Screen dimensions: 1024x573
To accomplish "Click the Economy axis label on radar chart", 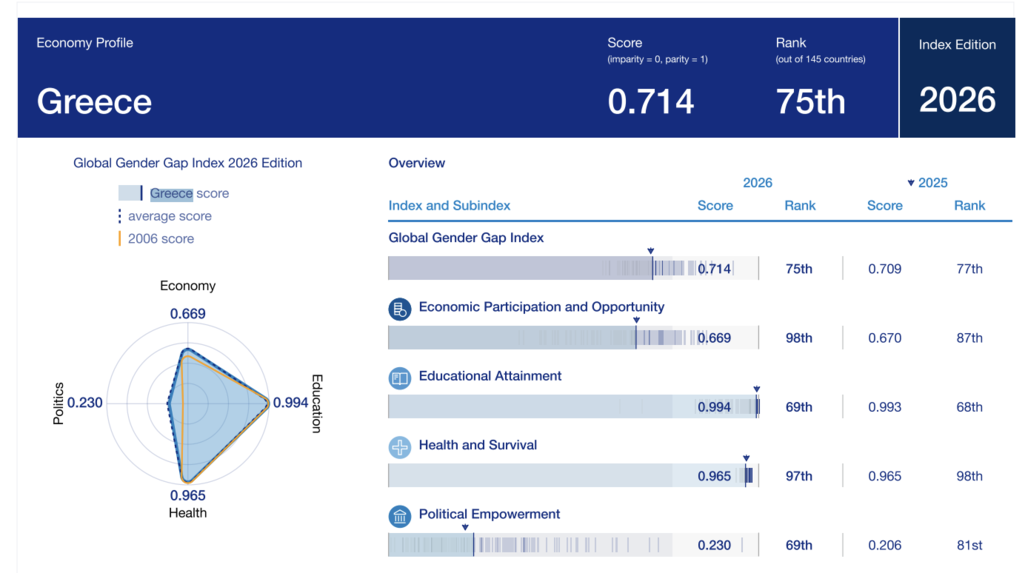I will click(187, 286).
